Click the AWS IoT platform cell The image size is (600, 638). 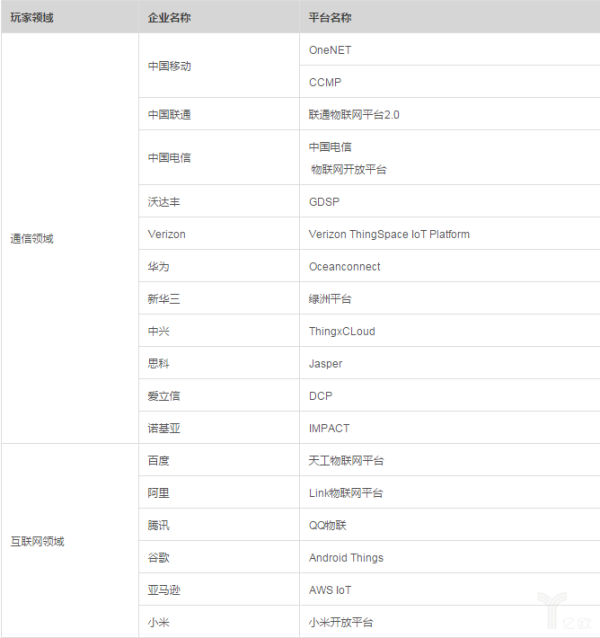click(330, 590)
